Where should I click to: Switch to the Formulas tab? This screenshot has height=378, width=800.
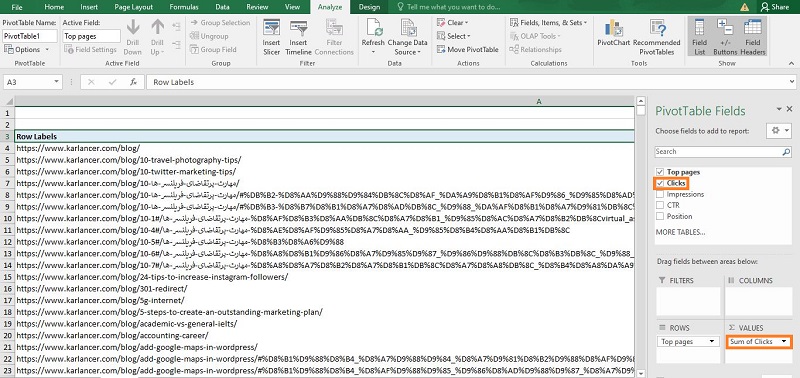[x=184, y=7]
